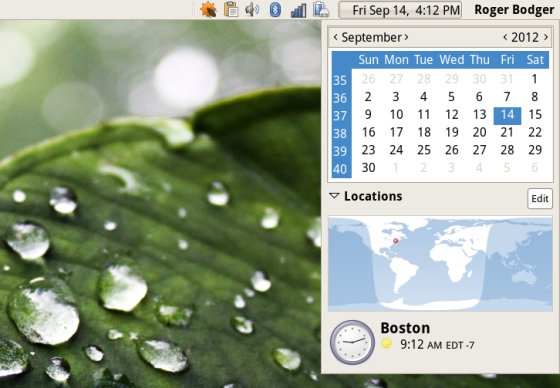Select September 6 in calendar
The width and height of the screenshot is (560, 388).
tap(479, 97)
